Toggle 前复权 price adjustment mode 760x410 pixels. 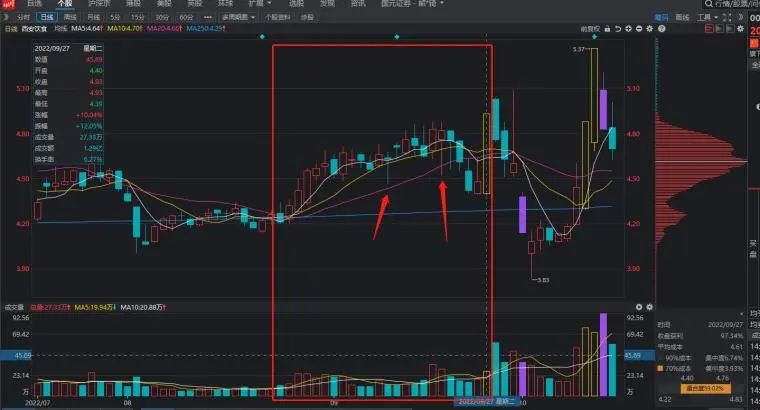pyautogui.click(x=585, y=29)
